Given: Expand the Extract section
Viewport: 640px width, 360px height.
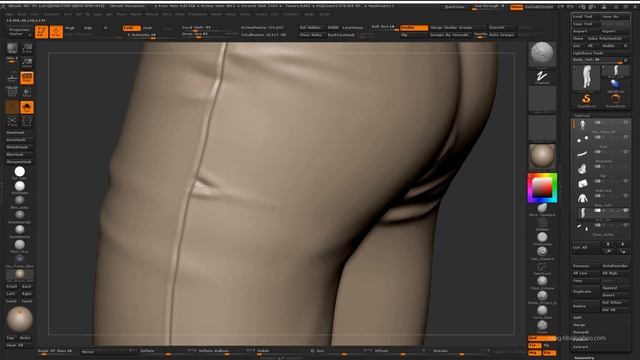Looking at the screenshot, I should pyautogui.click(x=580, y=347).
